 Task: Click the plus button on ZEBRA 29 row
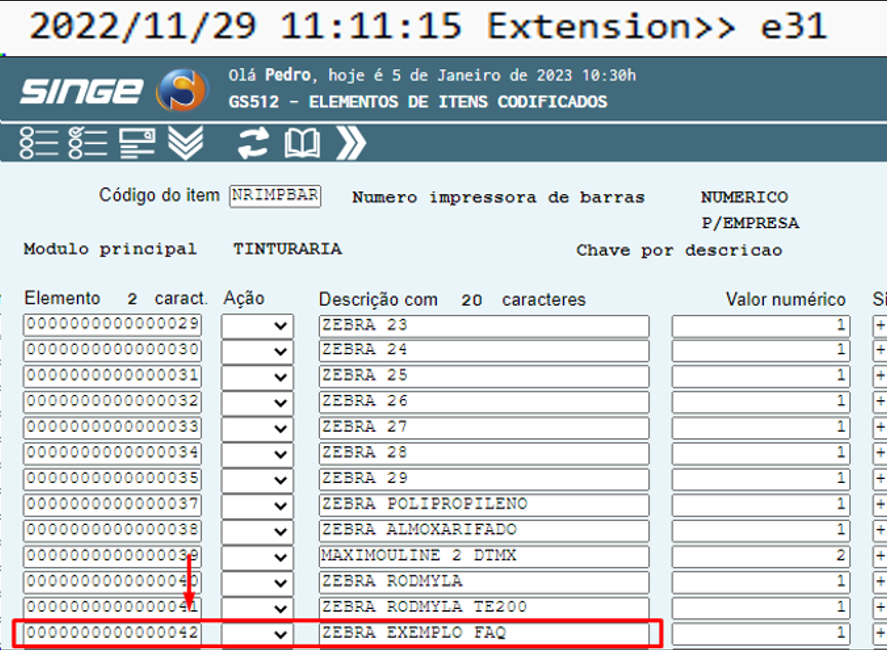(x=880, y=479)
